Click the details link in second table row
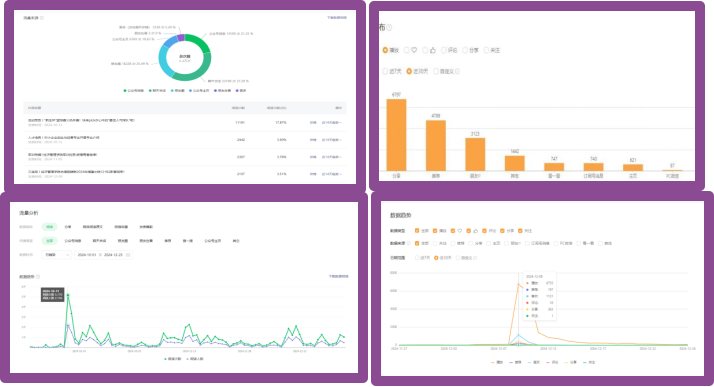Screen dimensions: 714x387 [313, 140]
